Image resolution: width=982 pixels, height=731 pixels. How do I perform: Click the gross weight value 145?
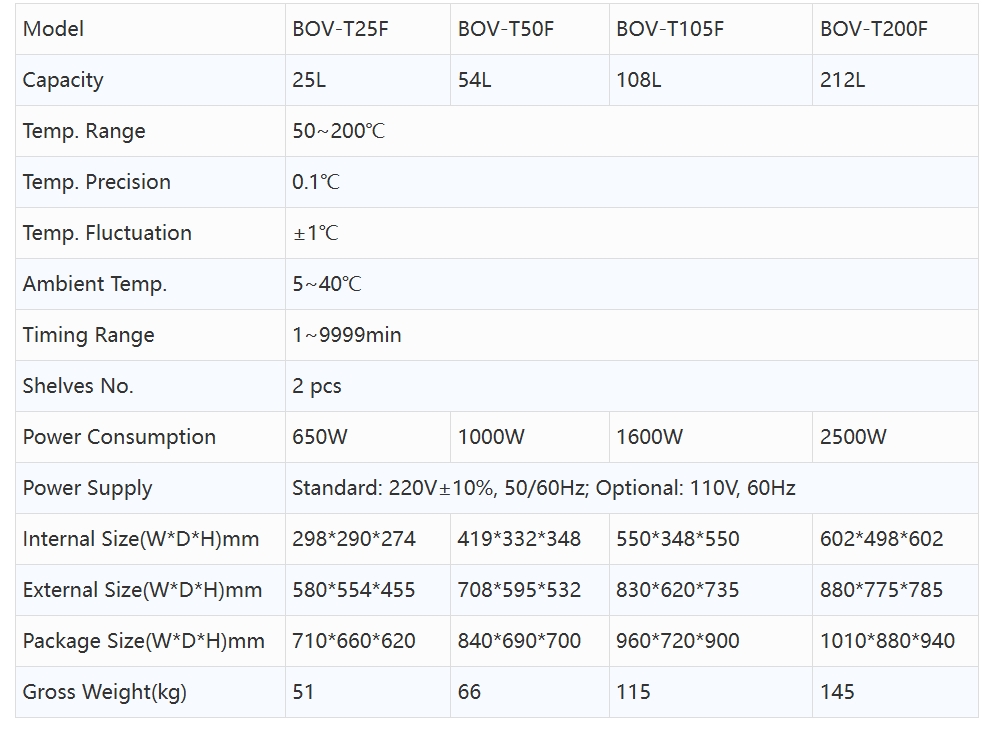coord(837,692)
